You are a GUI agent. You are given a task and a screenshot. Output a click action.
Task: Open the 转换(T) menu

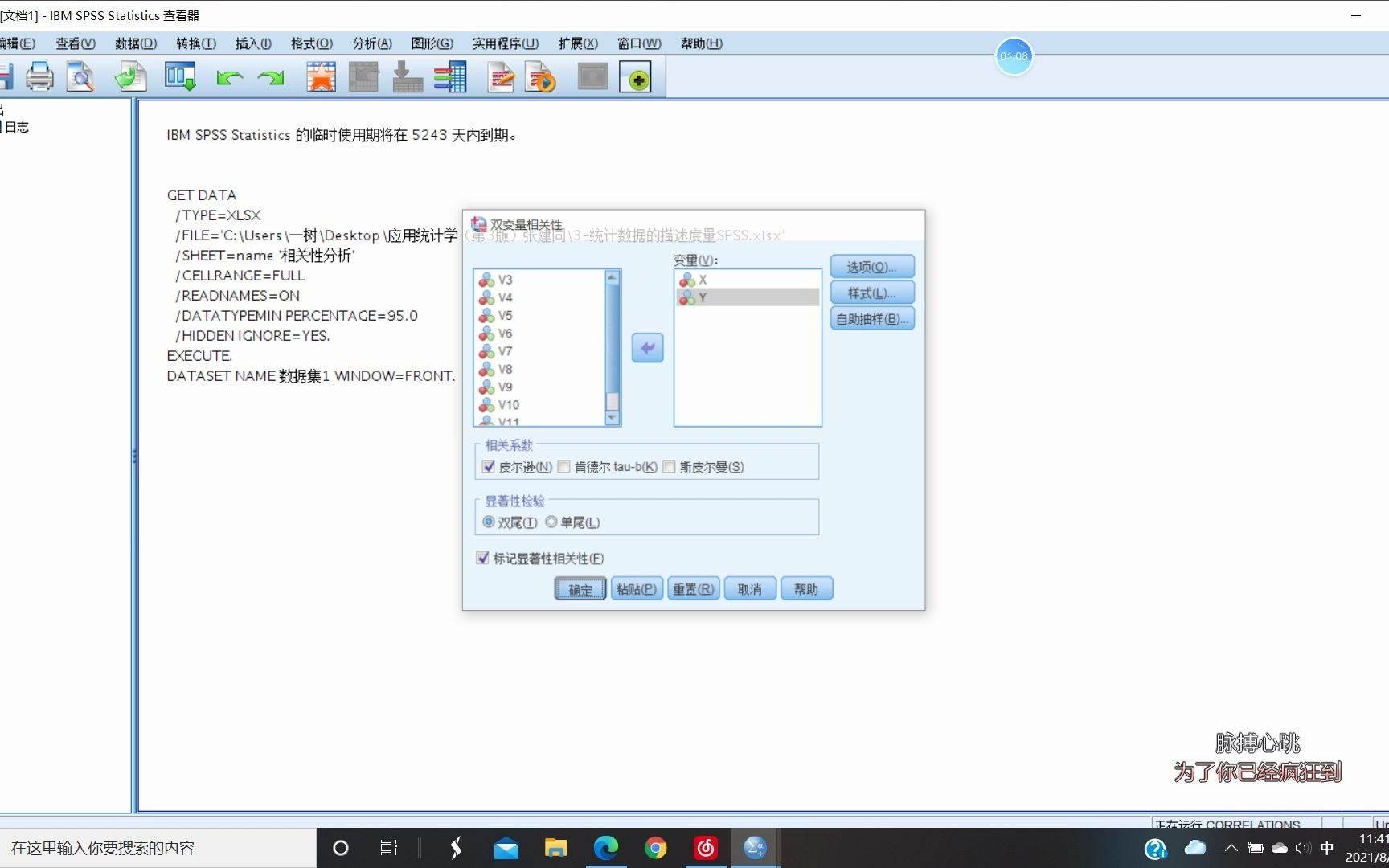pos(196,43)
